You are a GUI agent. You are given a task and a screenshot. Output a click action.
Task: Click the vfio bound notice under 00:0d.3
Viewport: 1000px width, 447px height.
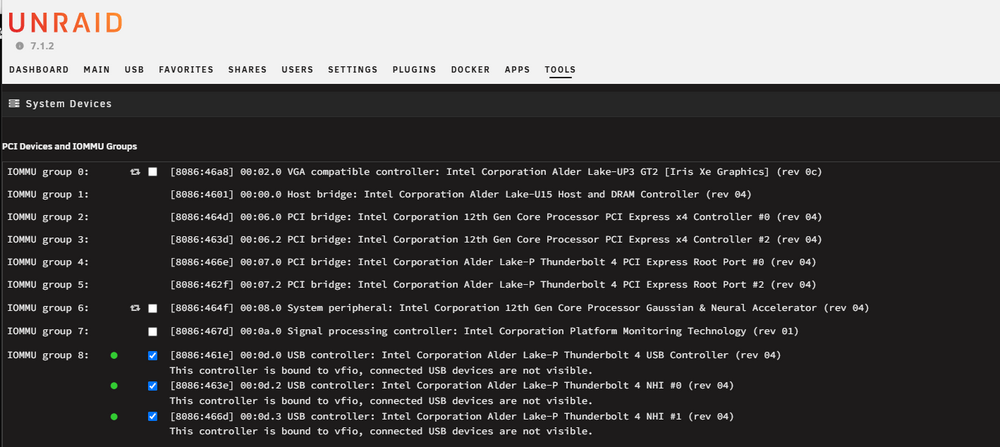pyautogui.click(x=381, y=432)
